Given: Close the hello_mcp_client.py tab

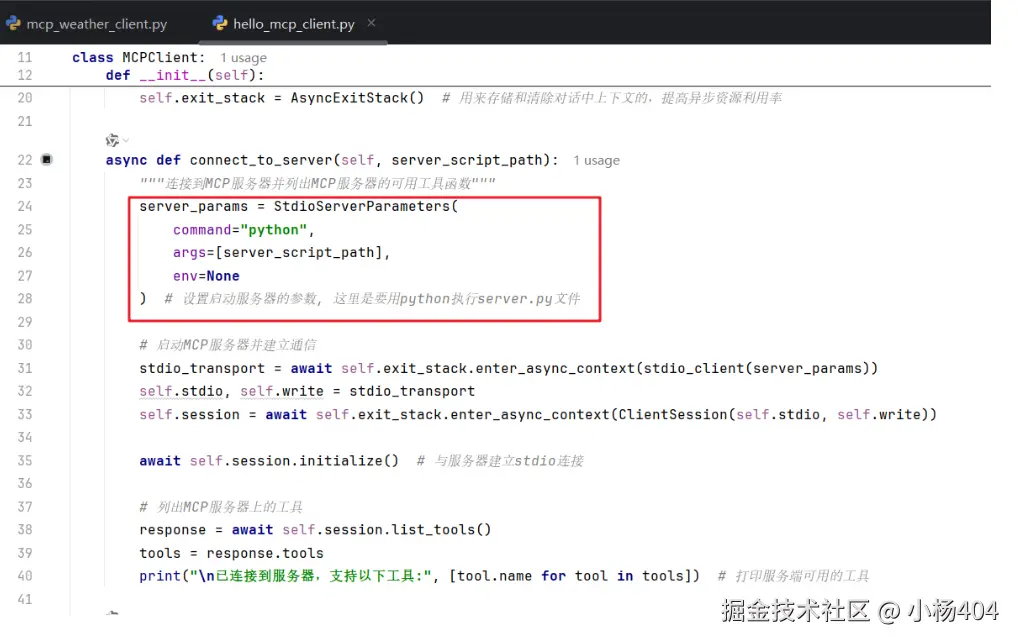Looking at the screenshot, I should [371, 23].
